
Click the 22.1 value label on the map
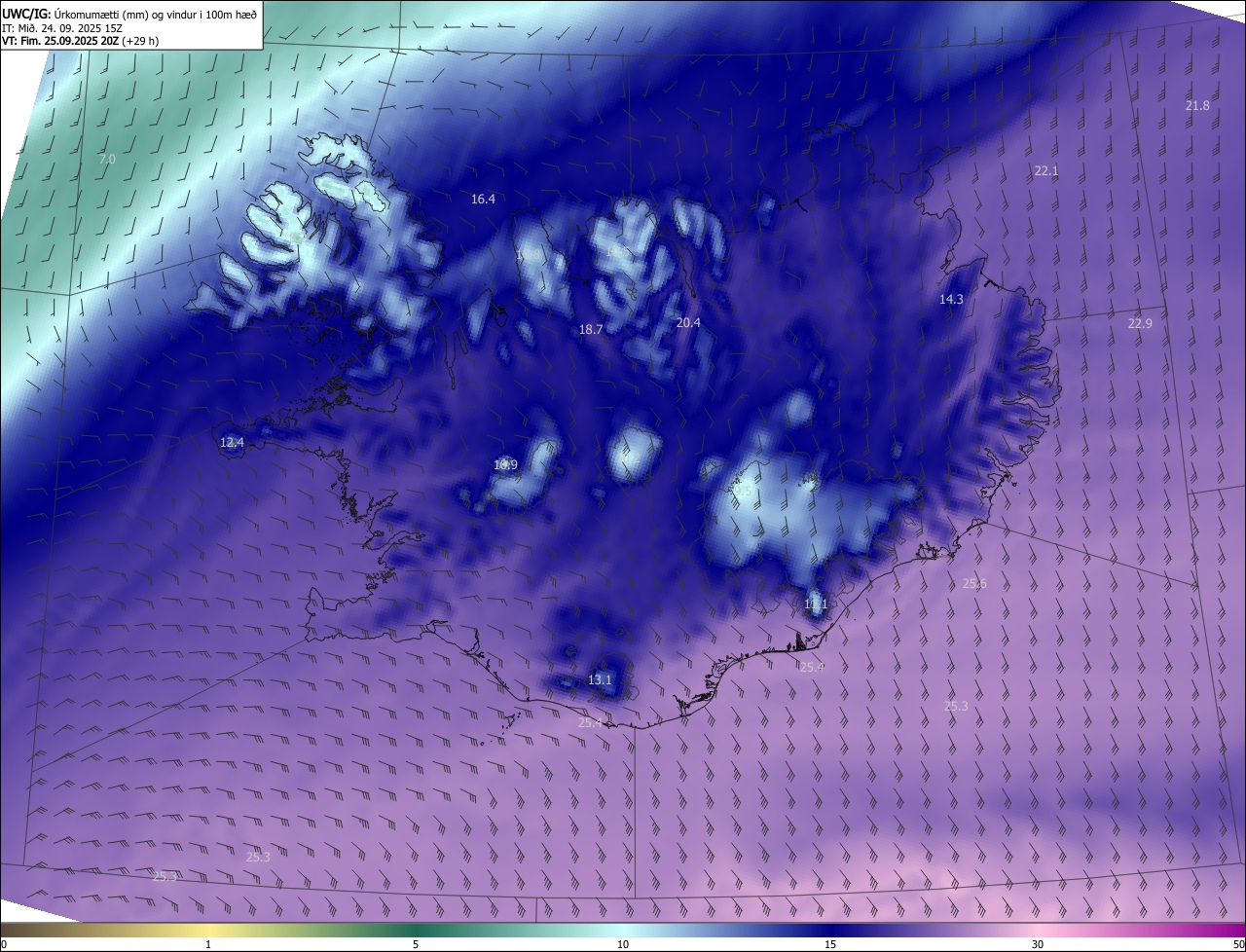pos(1045,170)
